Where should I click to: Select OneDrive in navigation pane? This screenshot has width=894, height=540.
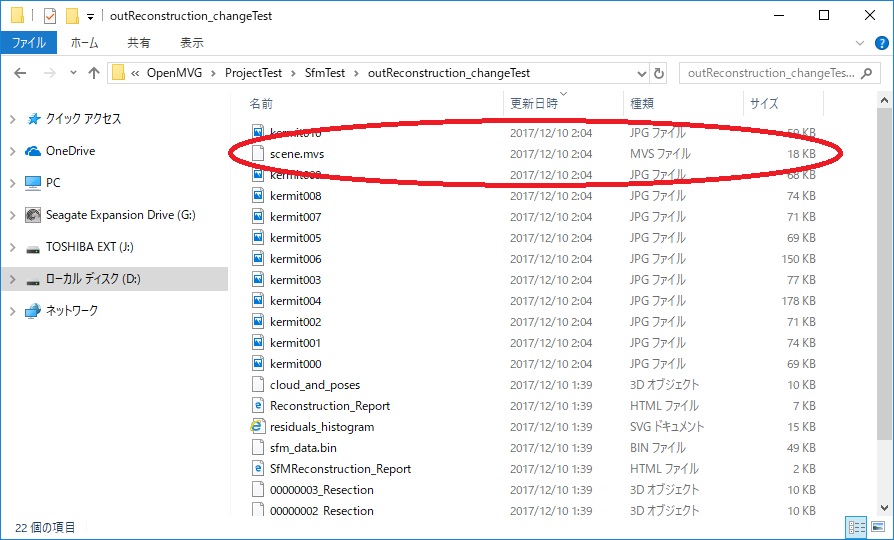(x=70, y=151)
